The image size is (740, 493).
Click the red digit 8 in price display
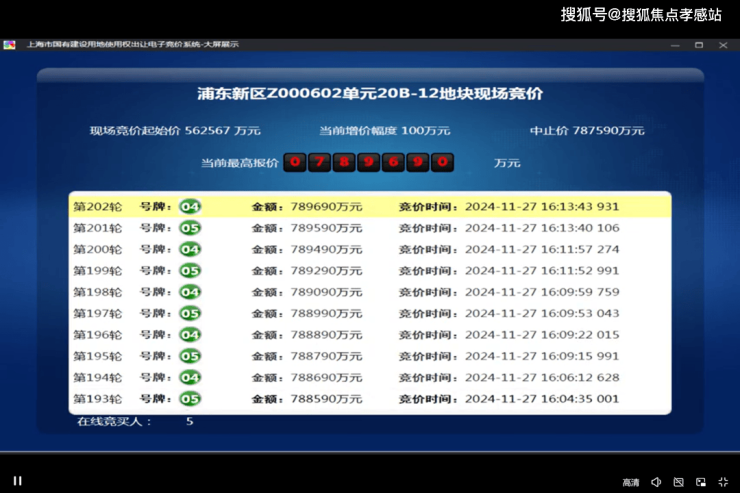pyautogui.click(x=344, y=162)
